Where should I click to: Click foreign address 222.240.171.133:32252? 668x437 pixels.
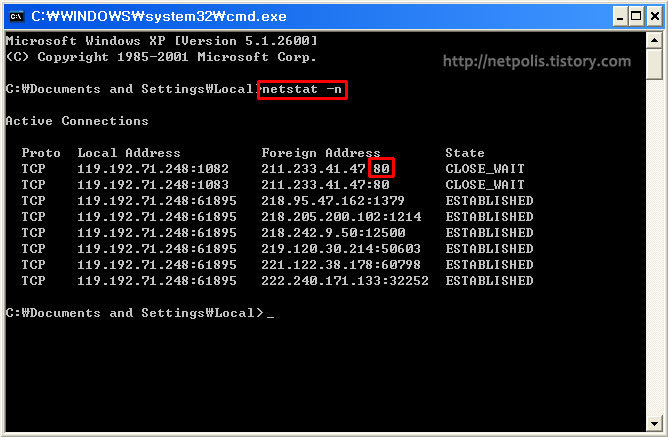tap(345, 281)
